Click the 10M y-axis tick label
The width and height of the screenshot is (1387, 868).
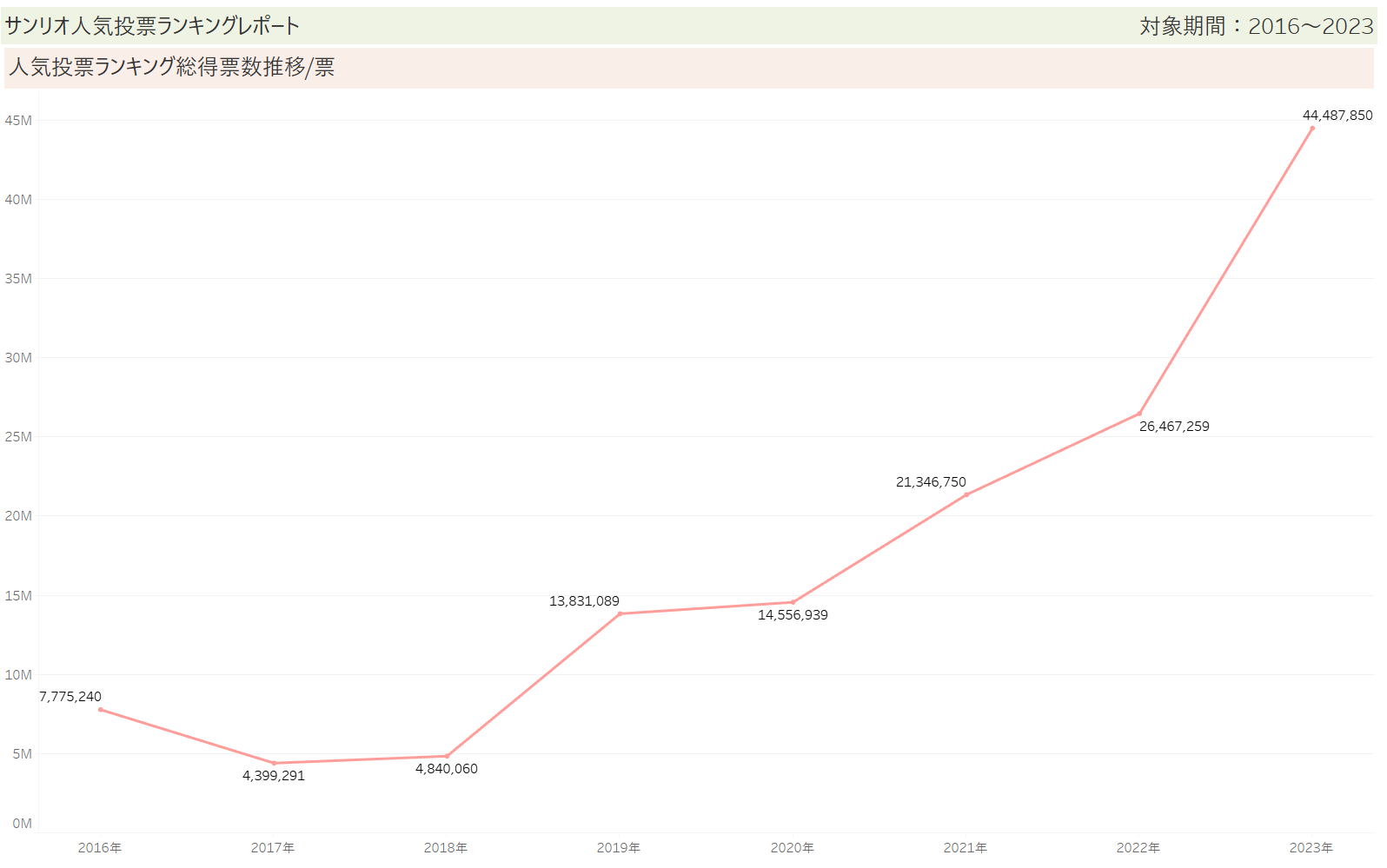18,674
